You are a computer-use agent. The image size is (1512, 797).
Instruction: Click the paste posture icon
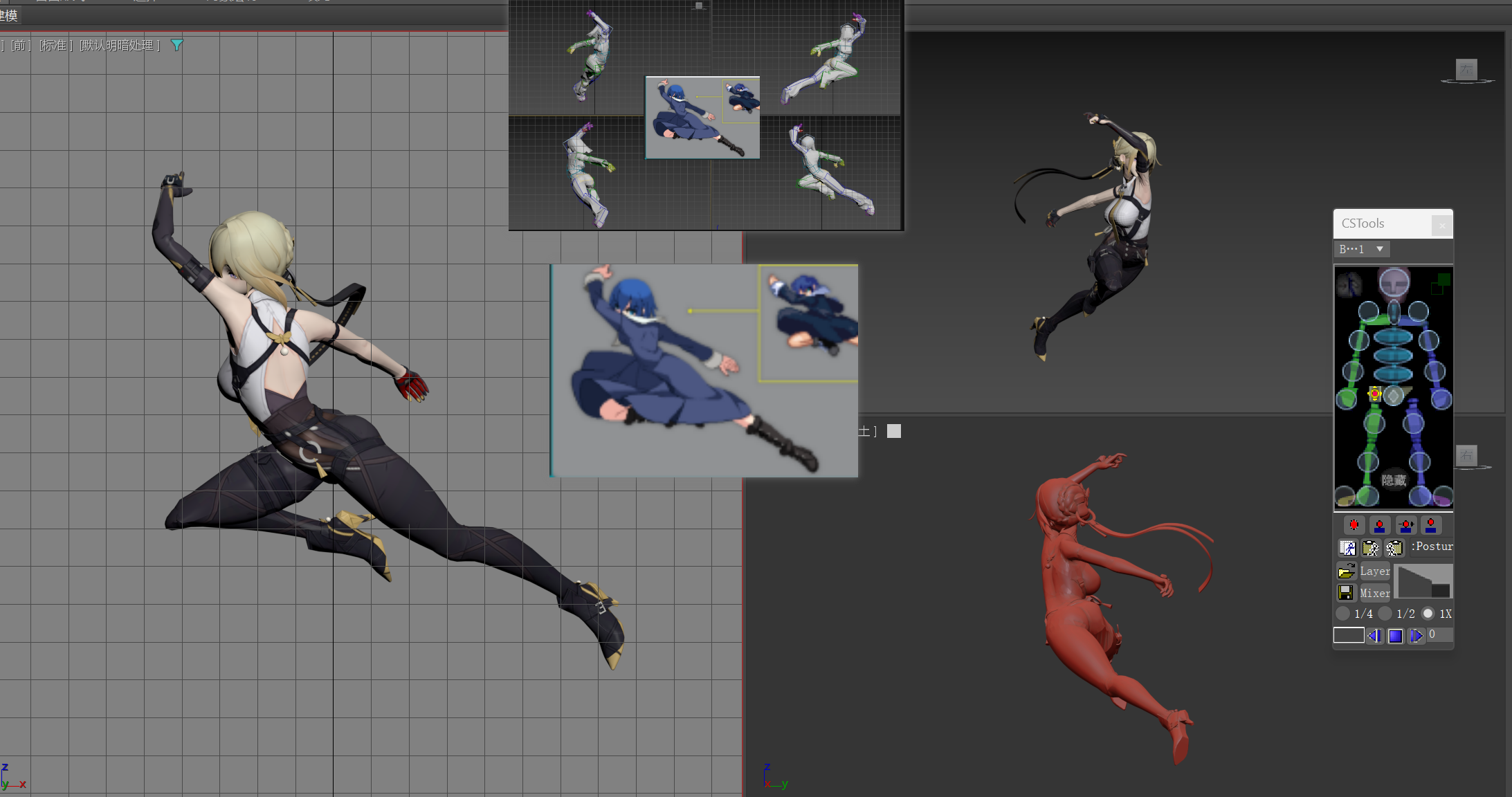[x=1370, y=548]
